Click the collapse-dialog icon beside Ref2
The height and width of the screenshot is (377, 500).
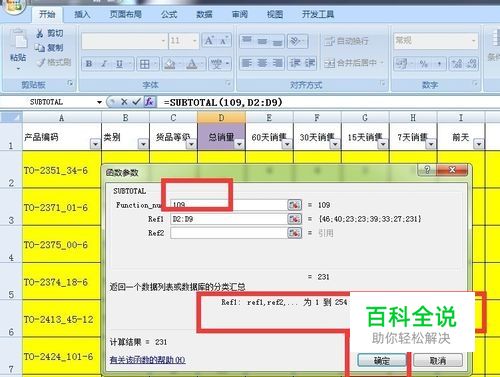(294, 233)
